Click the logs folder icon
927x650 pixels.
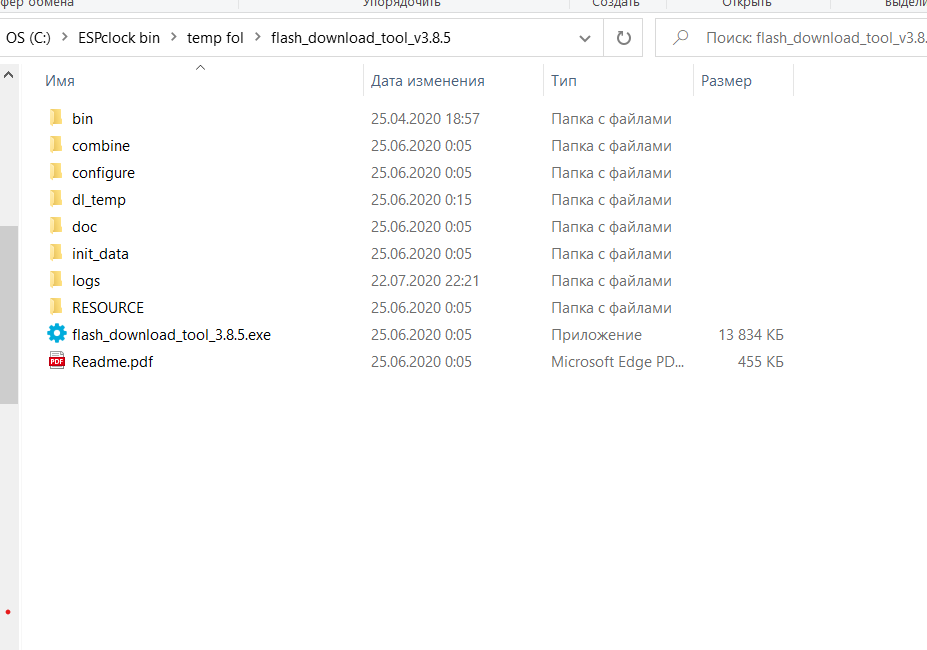click(x=56, y=280)
